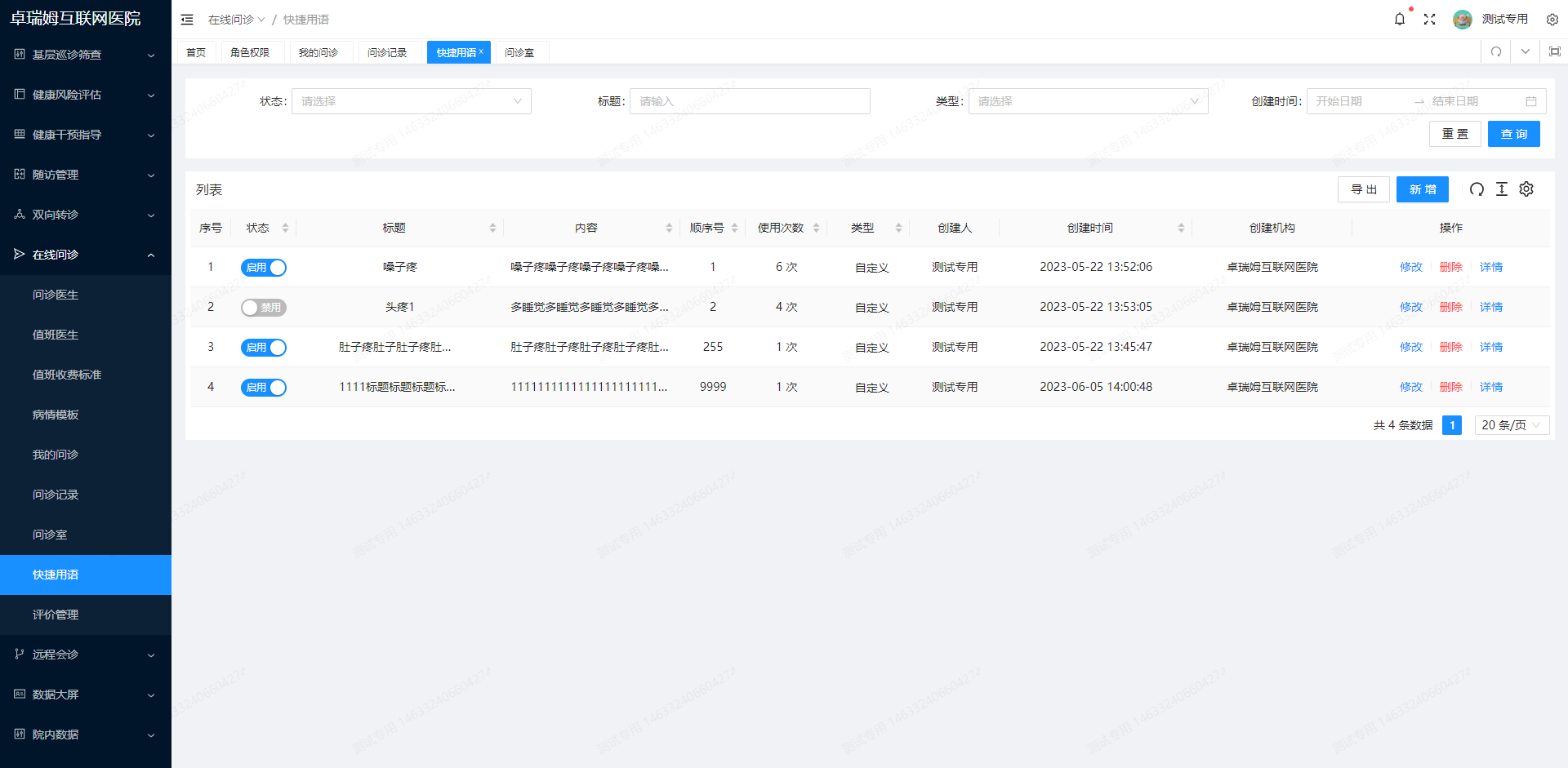
Task: Turn off the toggle for 肚子疼 row
Action: [263, 347]
